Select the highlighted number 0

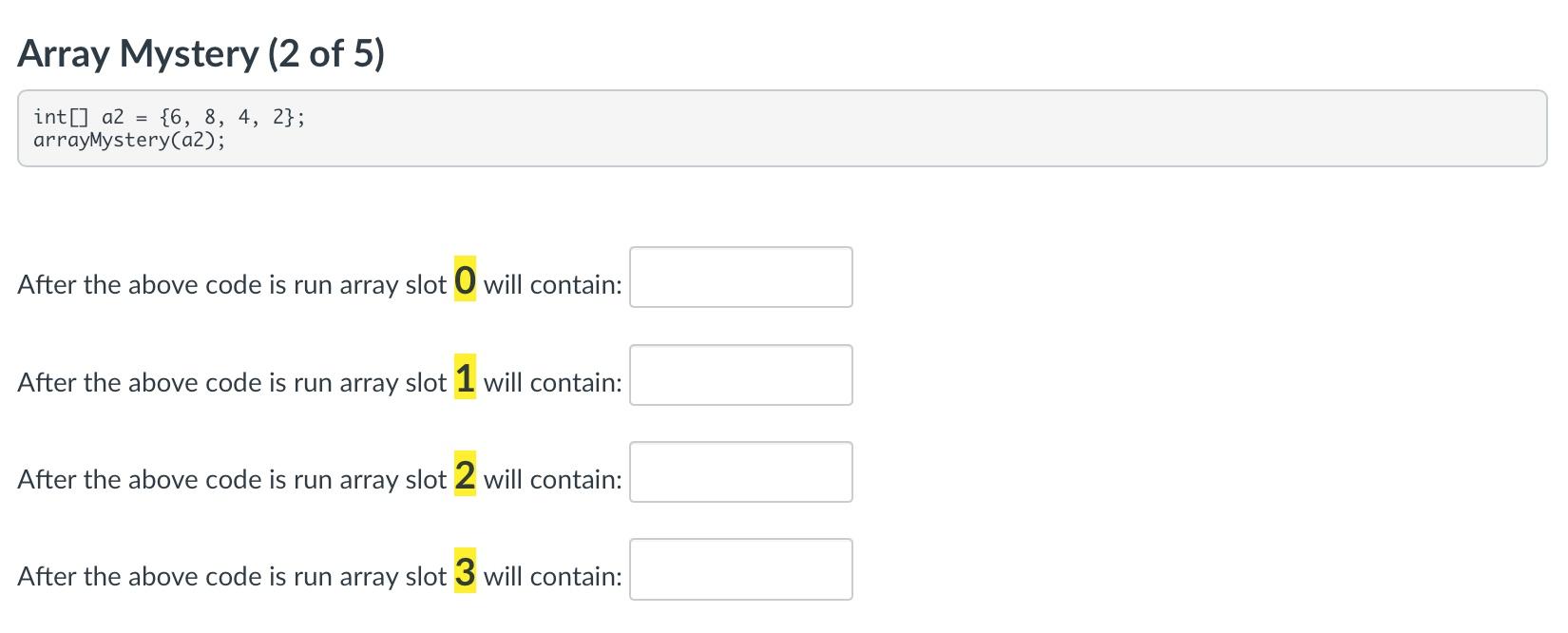[x=464, y=280]
